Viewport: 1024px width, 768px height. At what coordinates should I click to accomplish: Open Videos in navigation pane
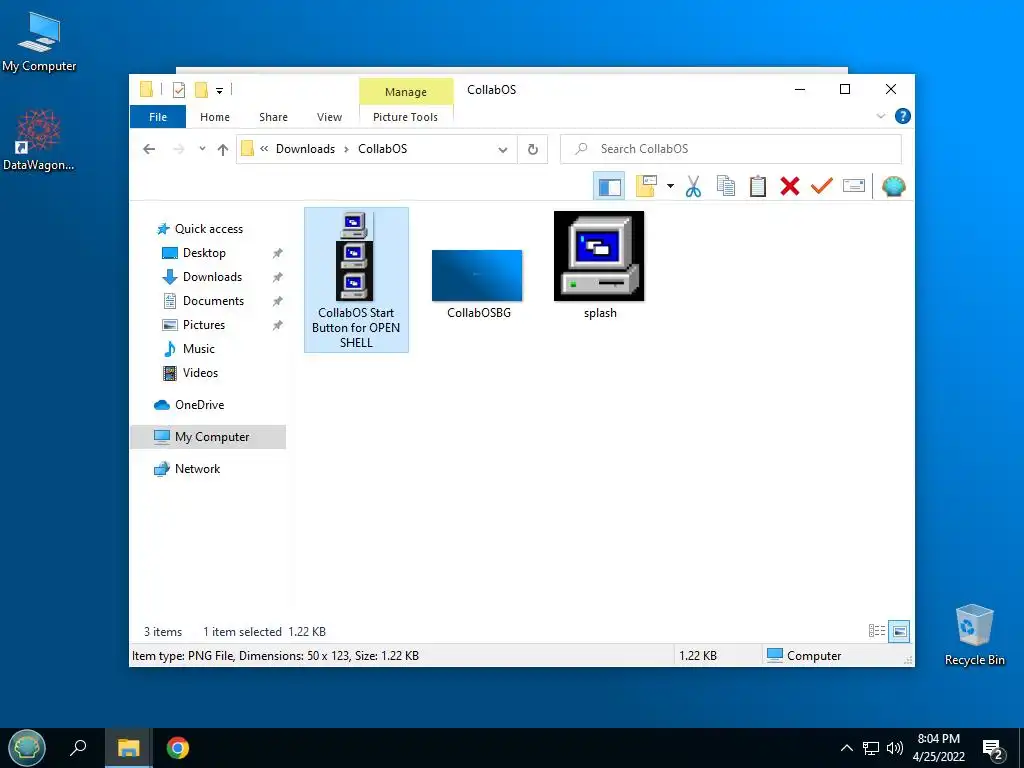(200, 373)
